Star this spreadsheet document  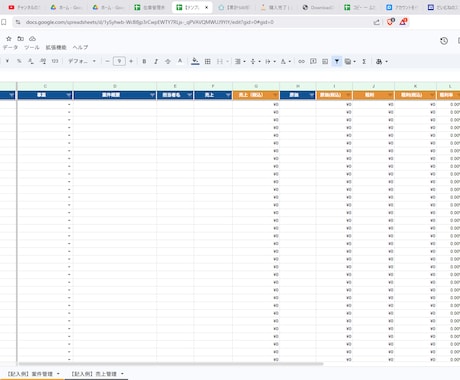[9, 39]
